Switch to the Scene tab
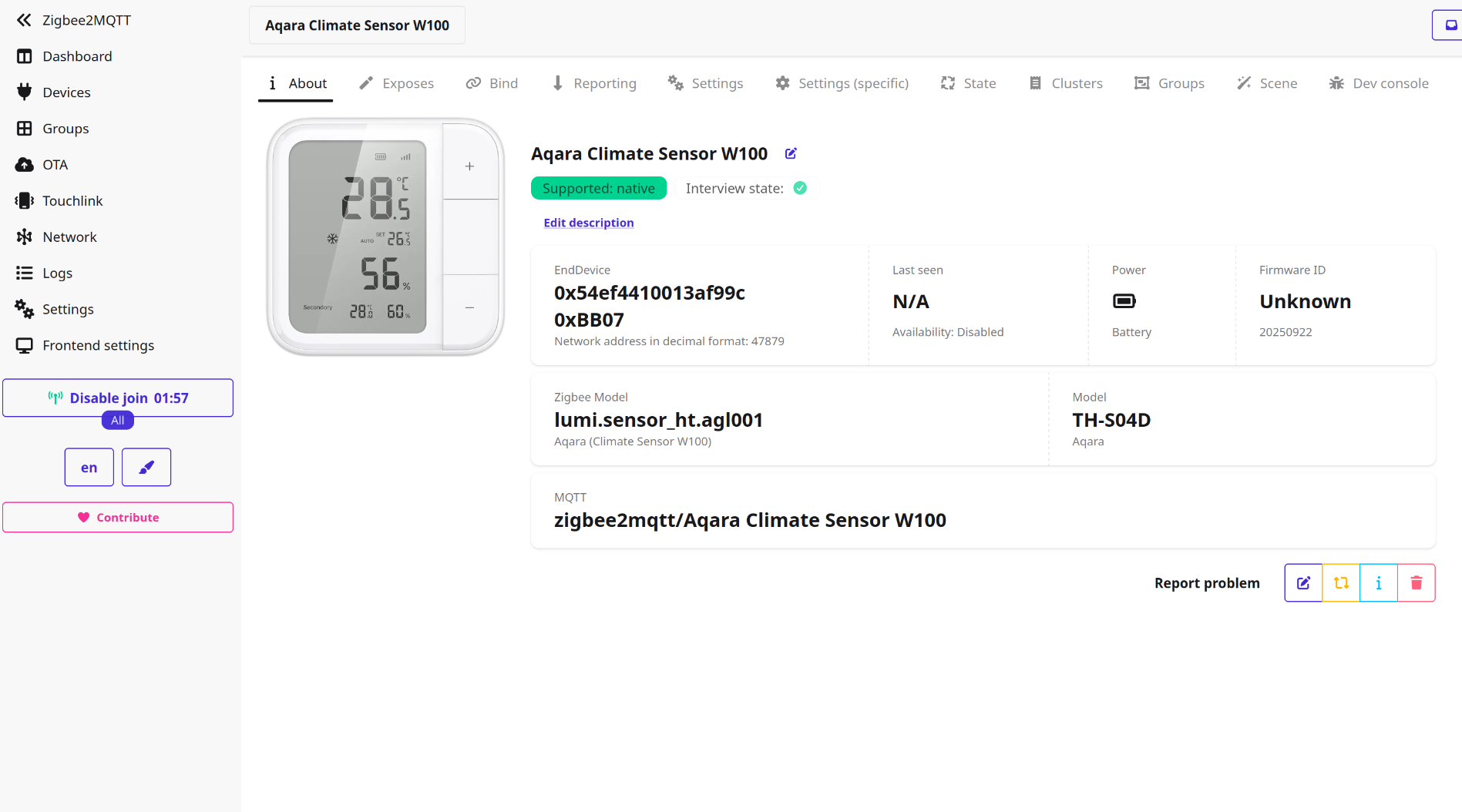Image resolution: width=1462 pixels, height=812 pixels. tap(1268, 83)
